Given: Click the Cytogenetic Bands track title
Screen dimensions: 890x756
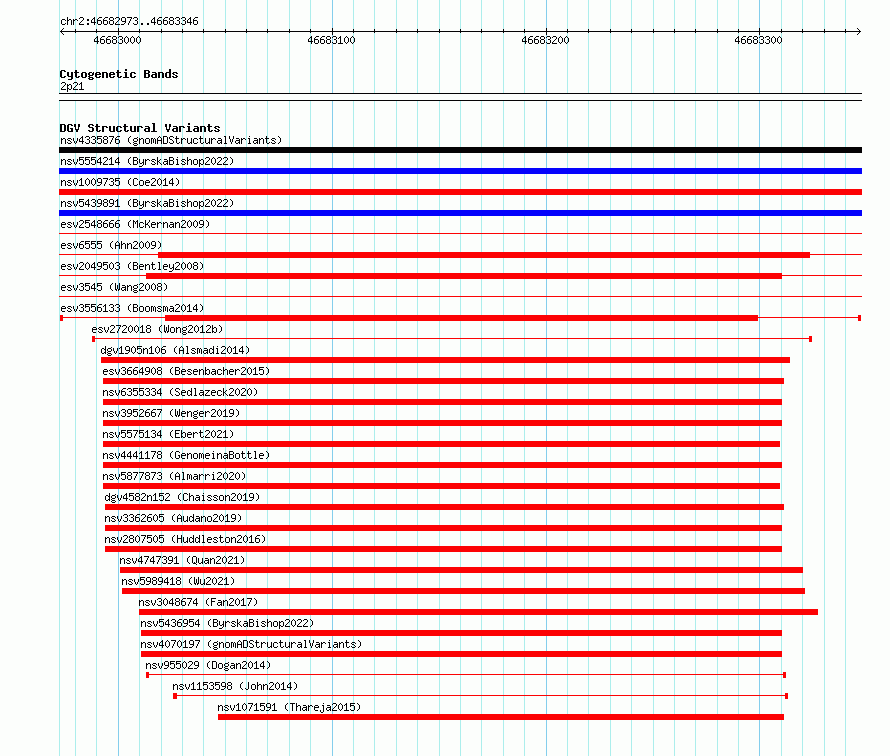Looking at the screenshot, I should pos(119,74).
